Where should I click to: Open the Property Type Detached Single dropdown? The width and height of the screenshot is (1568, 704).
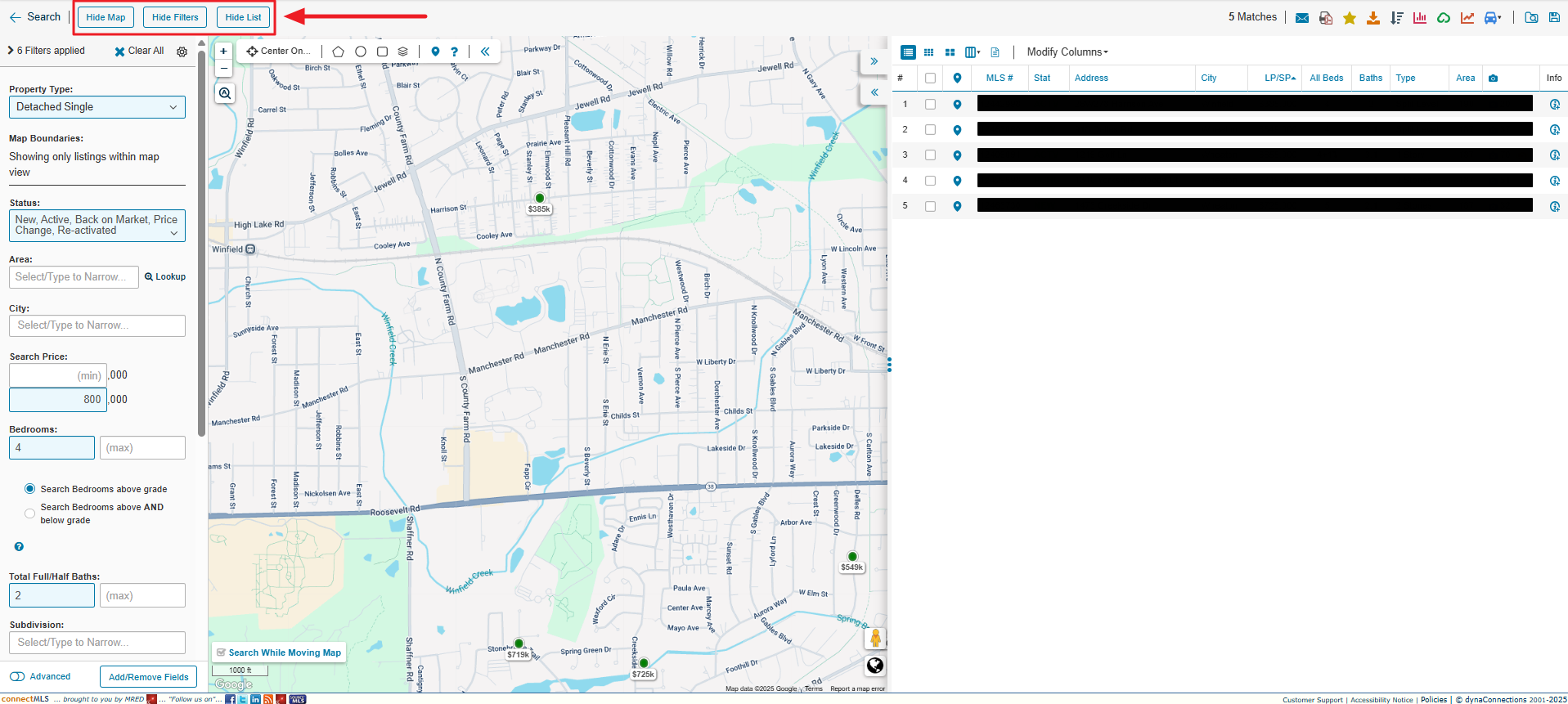[97, 107]
